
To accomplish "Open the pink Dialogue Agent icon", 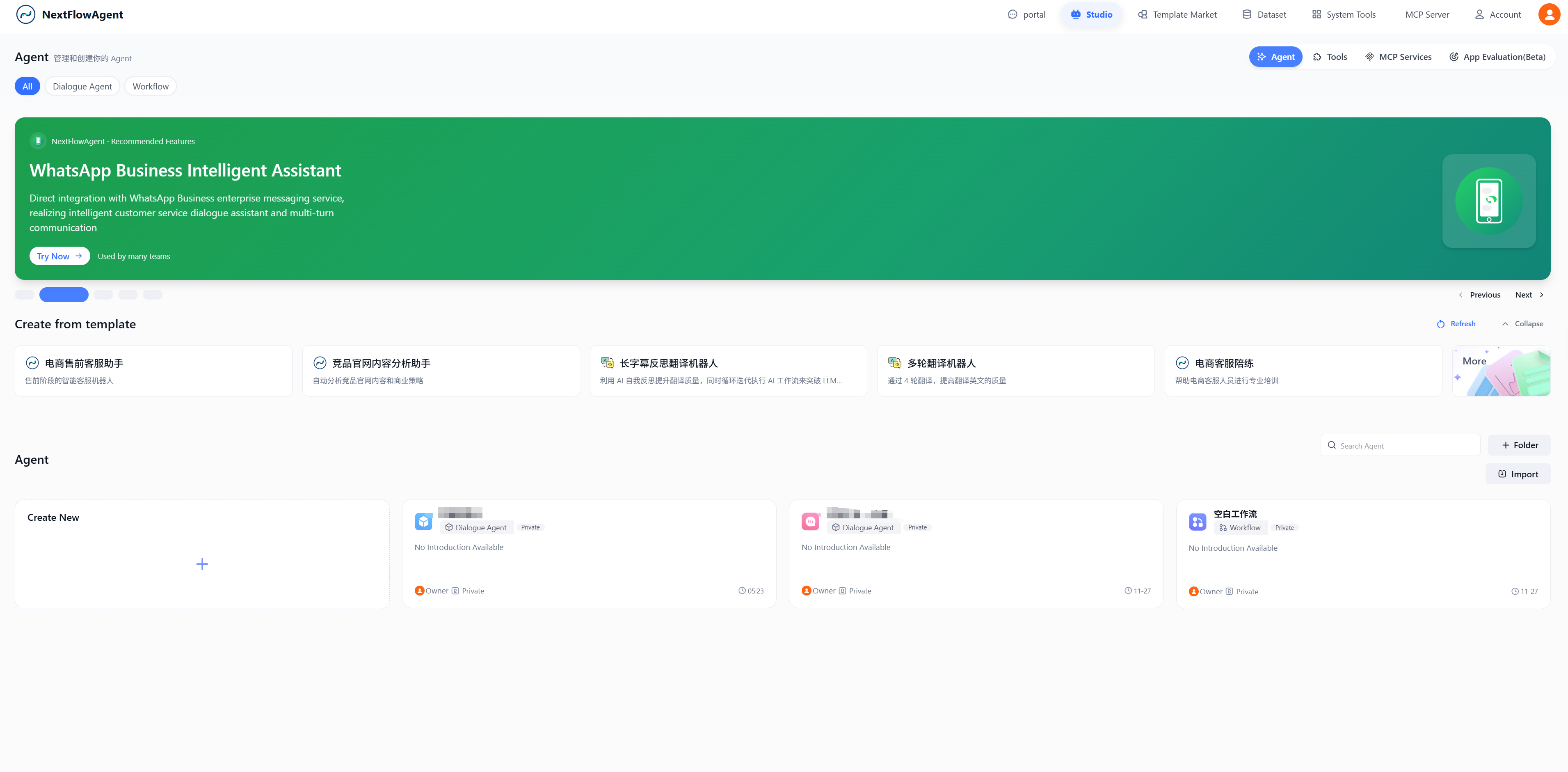I will tap(810, 521).
